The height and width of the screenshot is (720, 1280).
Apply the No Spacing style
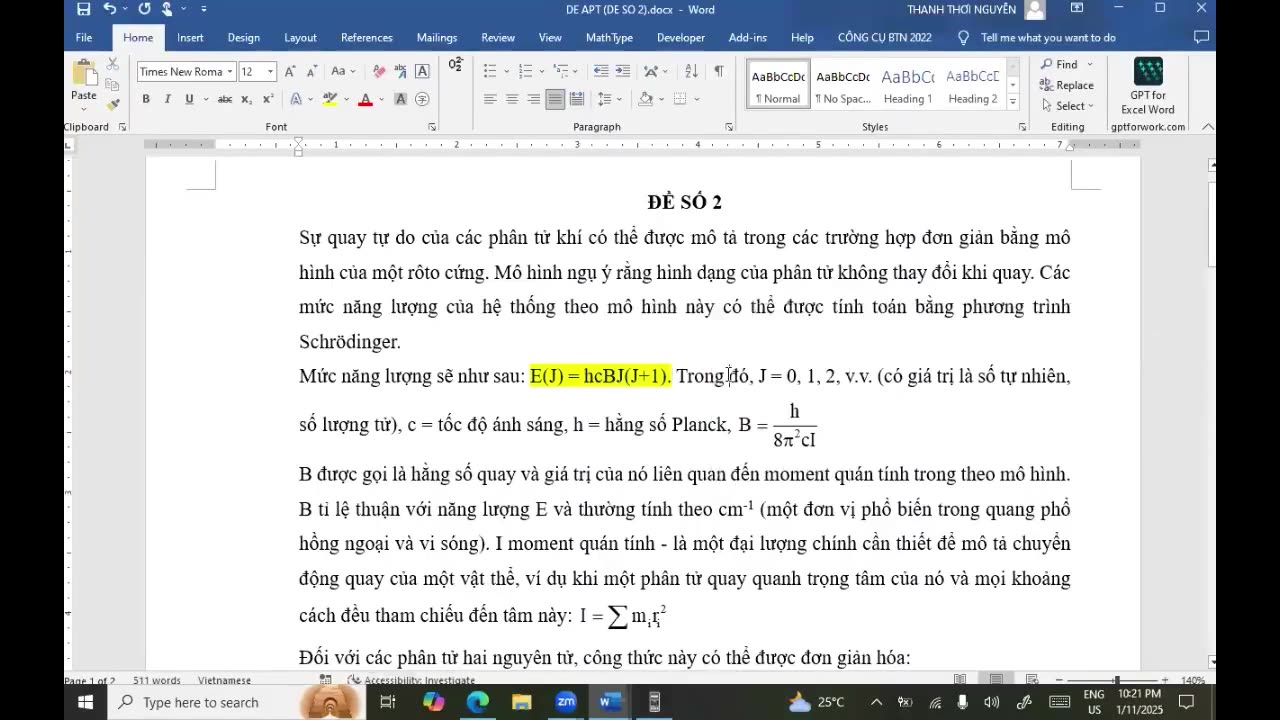843,86
